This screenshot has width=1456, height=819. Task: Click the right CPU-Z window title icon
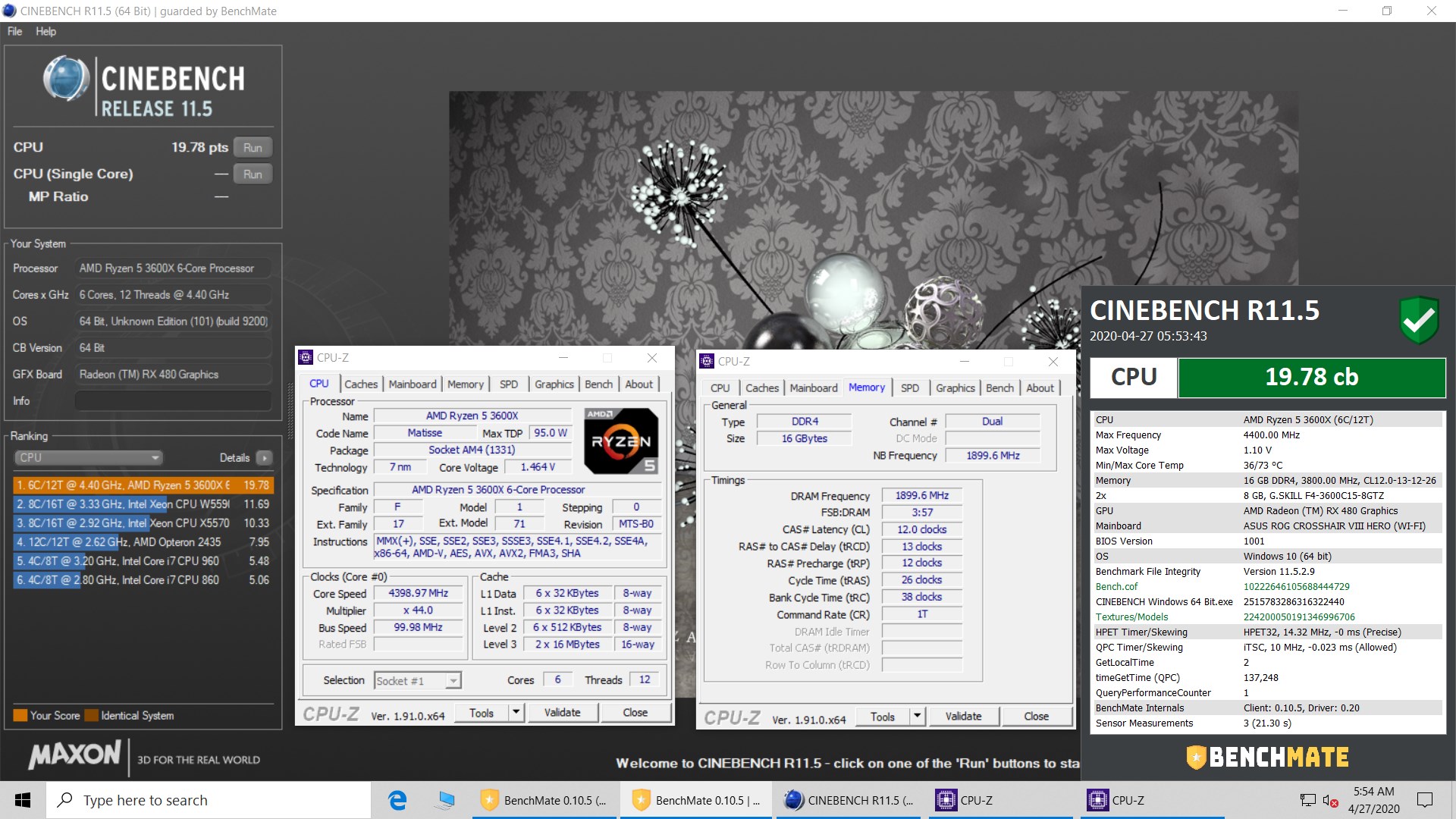coord(707,361)
